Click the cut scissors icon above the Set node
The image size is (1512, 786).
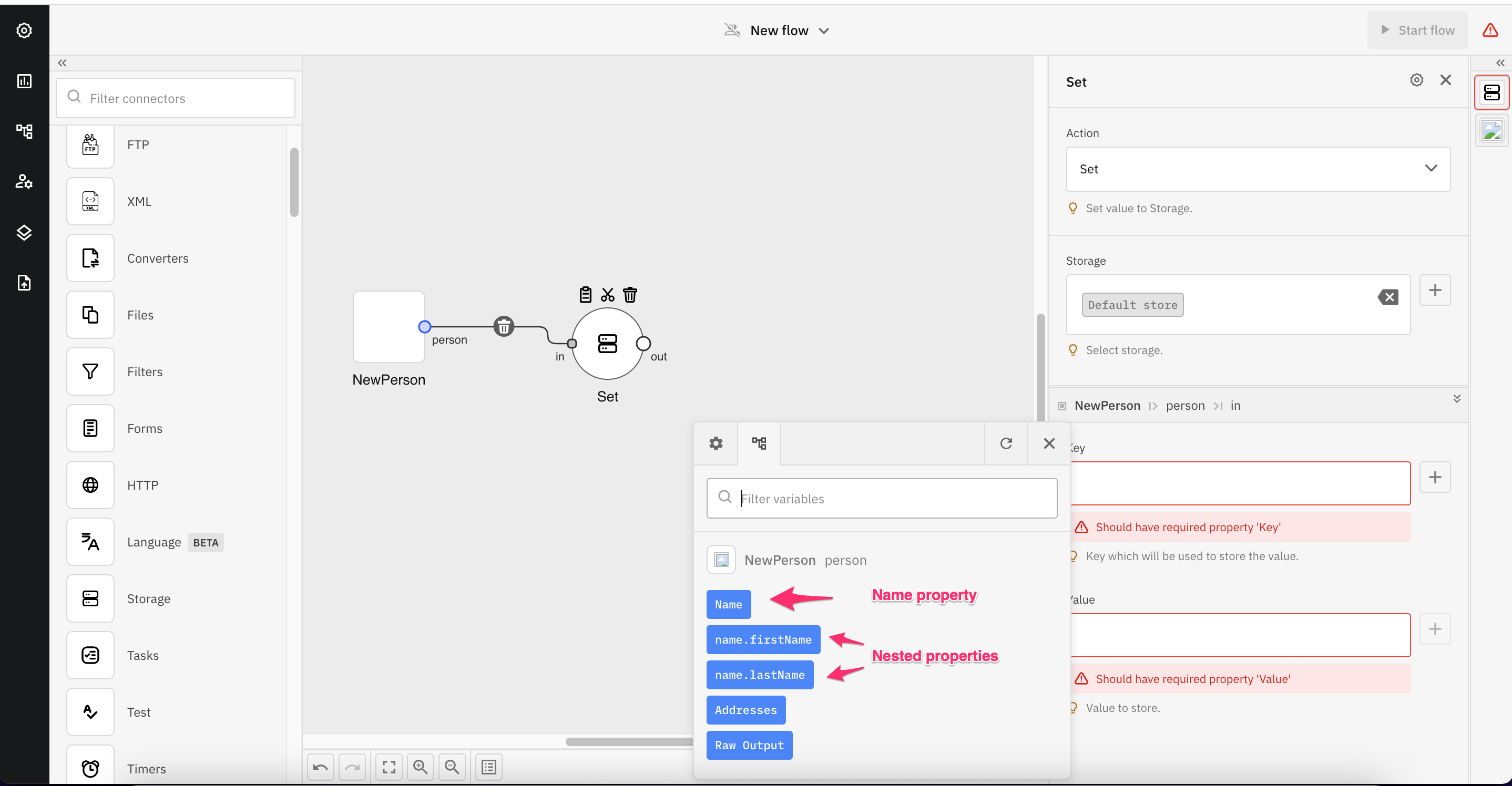coord(608,294)
